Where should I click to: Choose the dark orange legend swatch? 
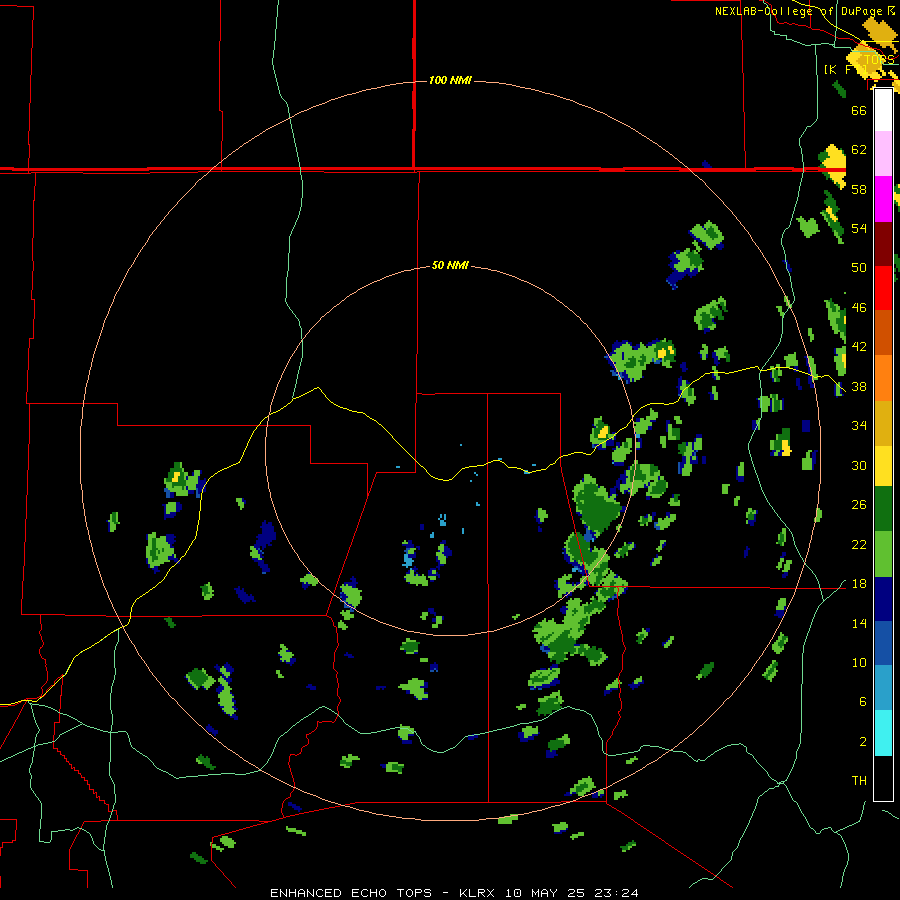(x=883, y=333)
